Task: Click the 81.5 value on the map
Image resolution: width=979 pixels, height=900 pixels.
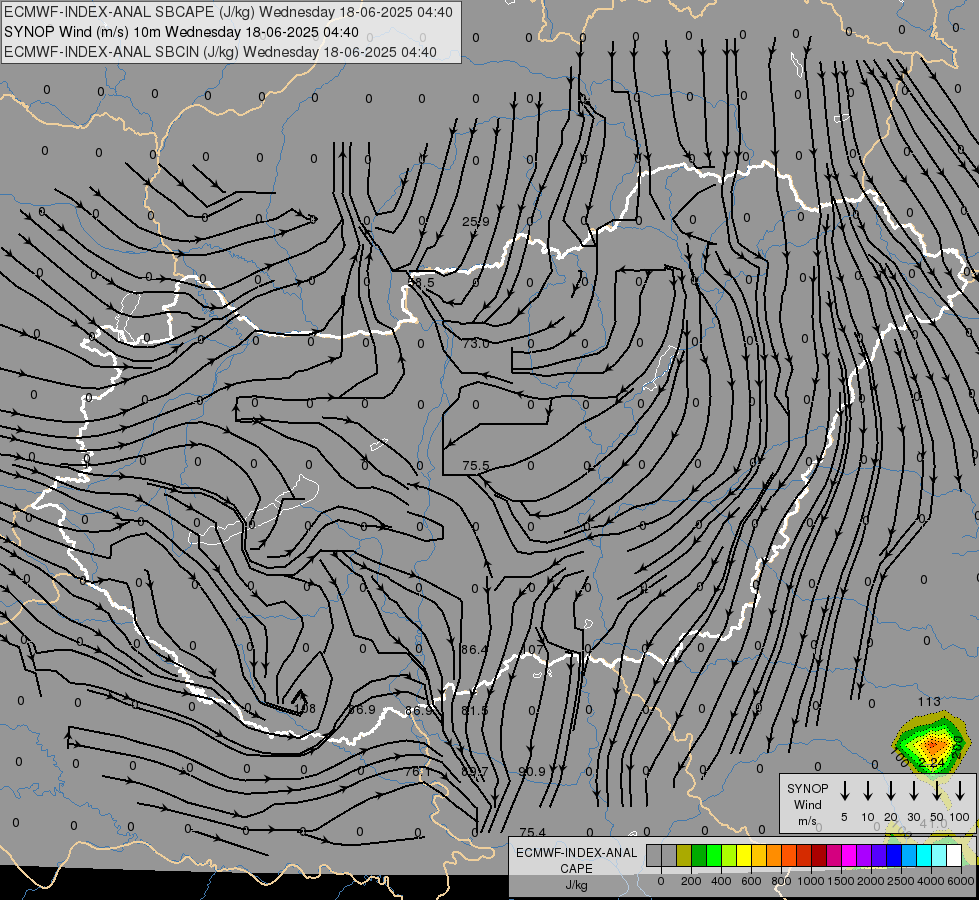Action: [475, 710]
